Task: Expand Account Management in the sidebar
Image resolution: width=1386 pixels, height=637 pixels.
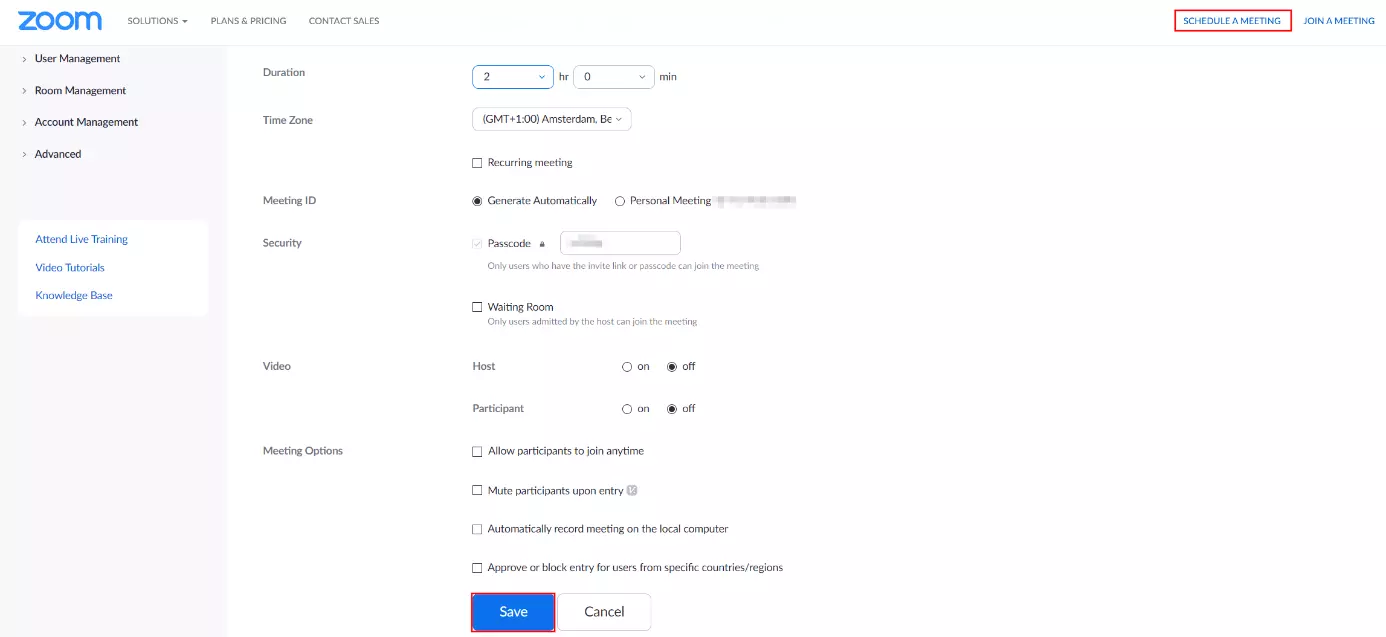Action: click(x=86, y=122)
